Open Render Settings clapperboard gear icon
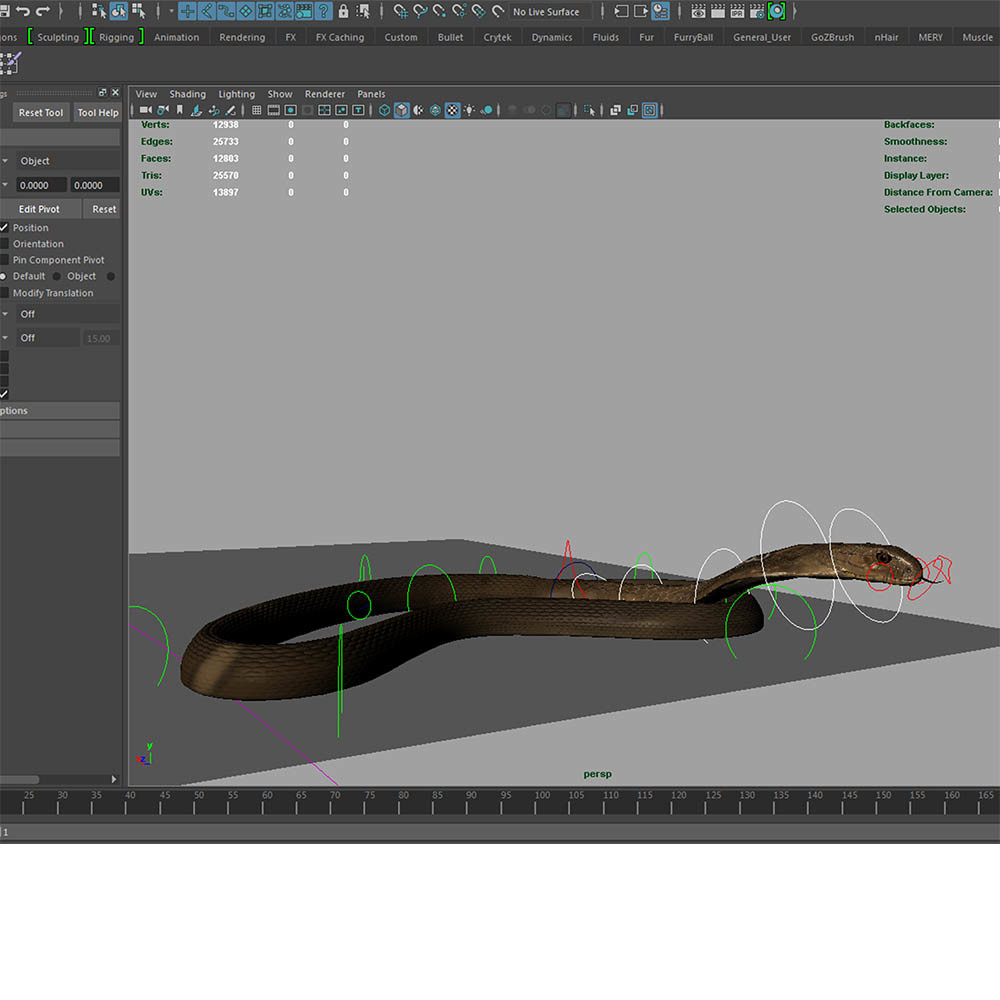1000x1000 pixels. coord(757,11)
